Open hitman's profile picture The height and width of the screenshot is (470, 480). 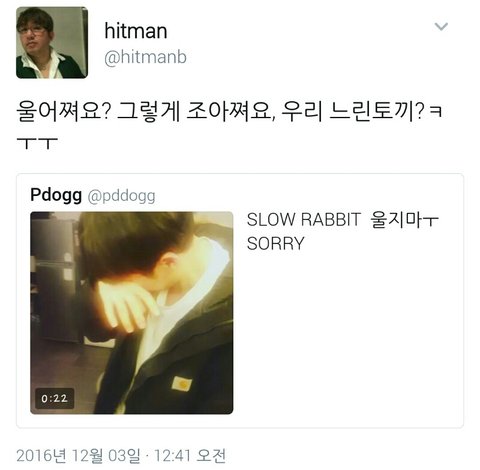point(52,43)
